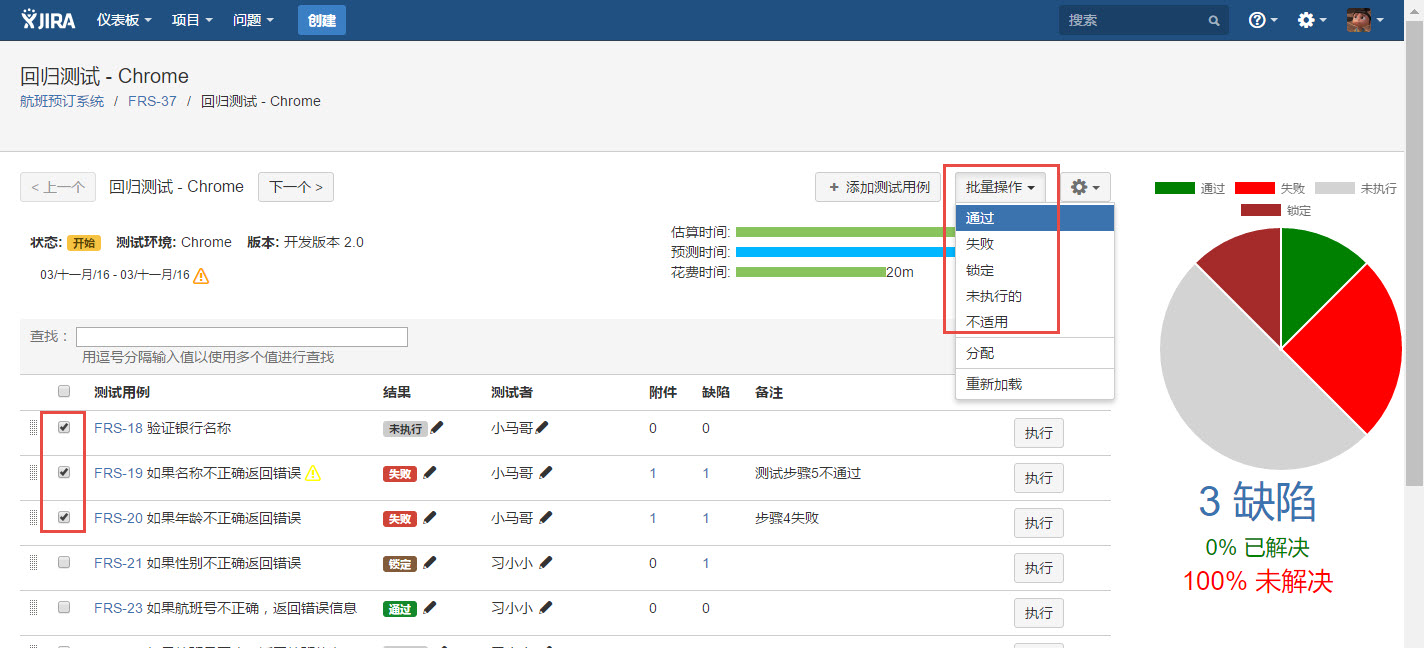Click the gray 未执行 legend swatch
The image size is (1424, 648).
[1334, 188]
